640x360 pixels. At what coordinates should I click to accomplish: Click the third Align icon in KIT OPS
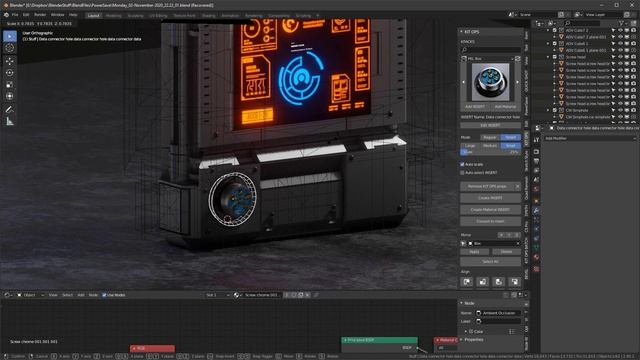(x=498, y=282)
